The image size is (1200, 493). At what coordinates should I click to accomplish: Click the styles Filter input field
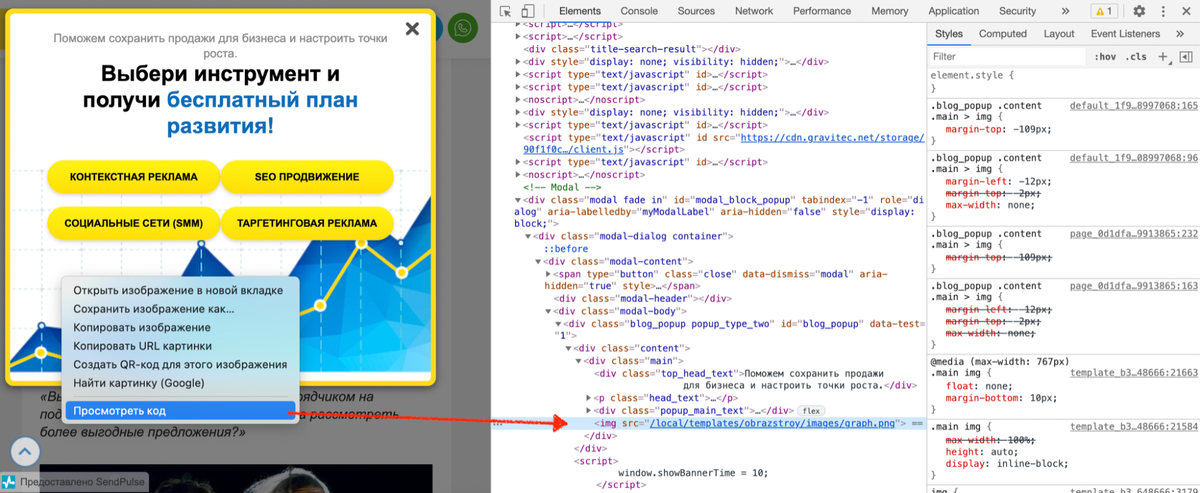(x=1007, y=57)
